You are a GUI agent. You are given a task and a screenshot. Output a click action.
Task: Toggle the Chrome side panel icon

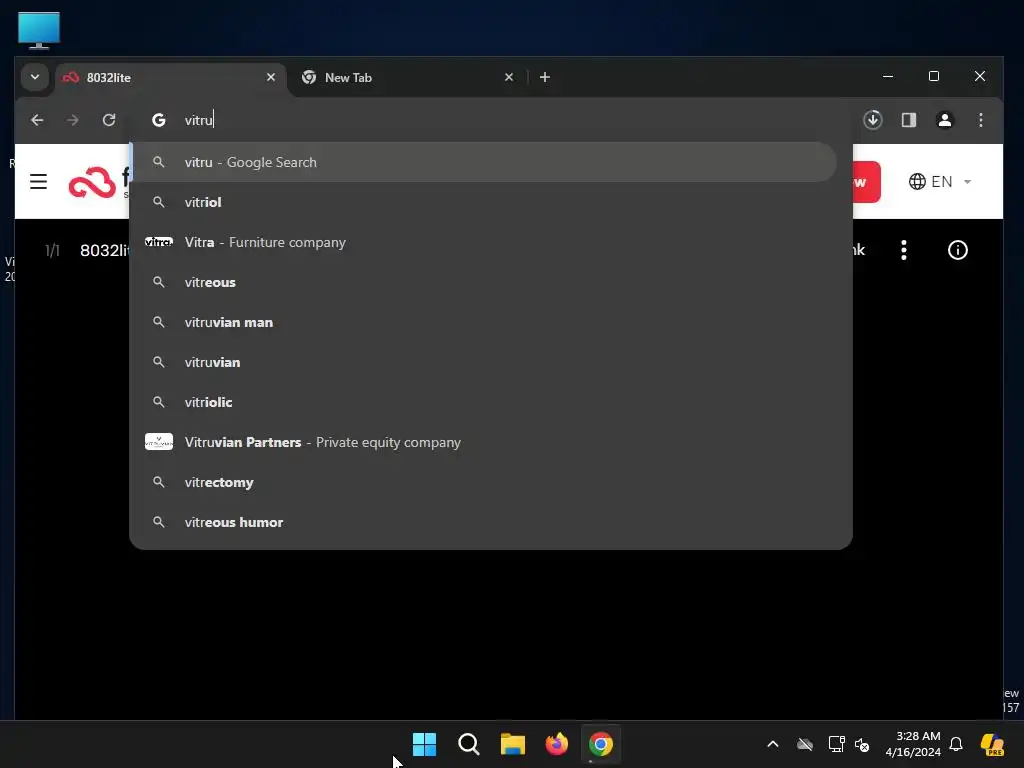908,120
